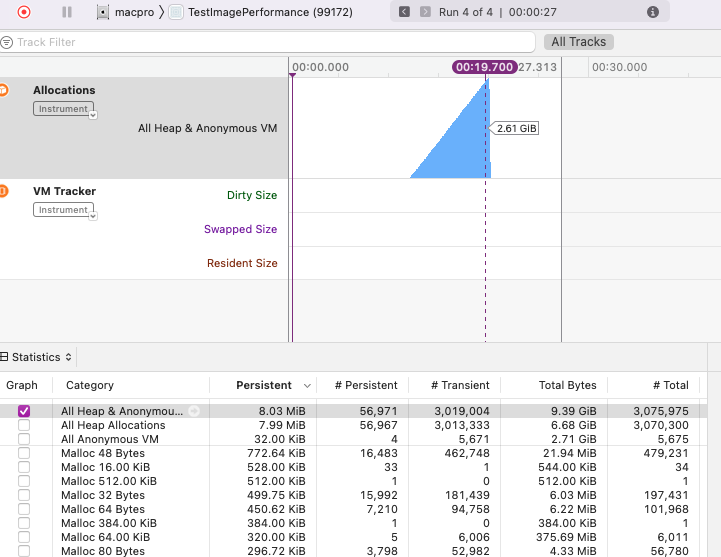Check the Malloc 48 Bytes graph checkbox

click(x=24, y=453)
